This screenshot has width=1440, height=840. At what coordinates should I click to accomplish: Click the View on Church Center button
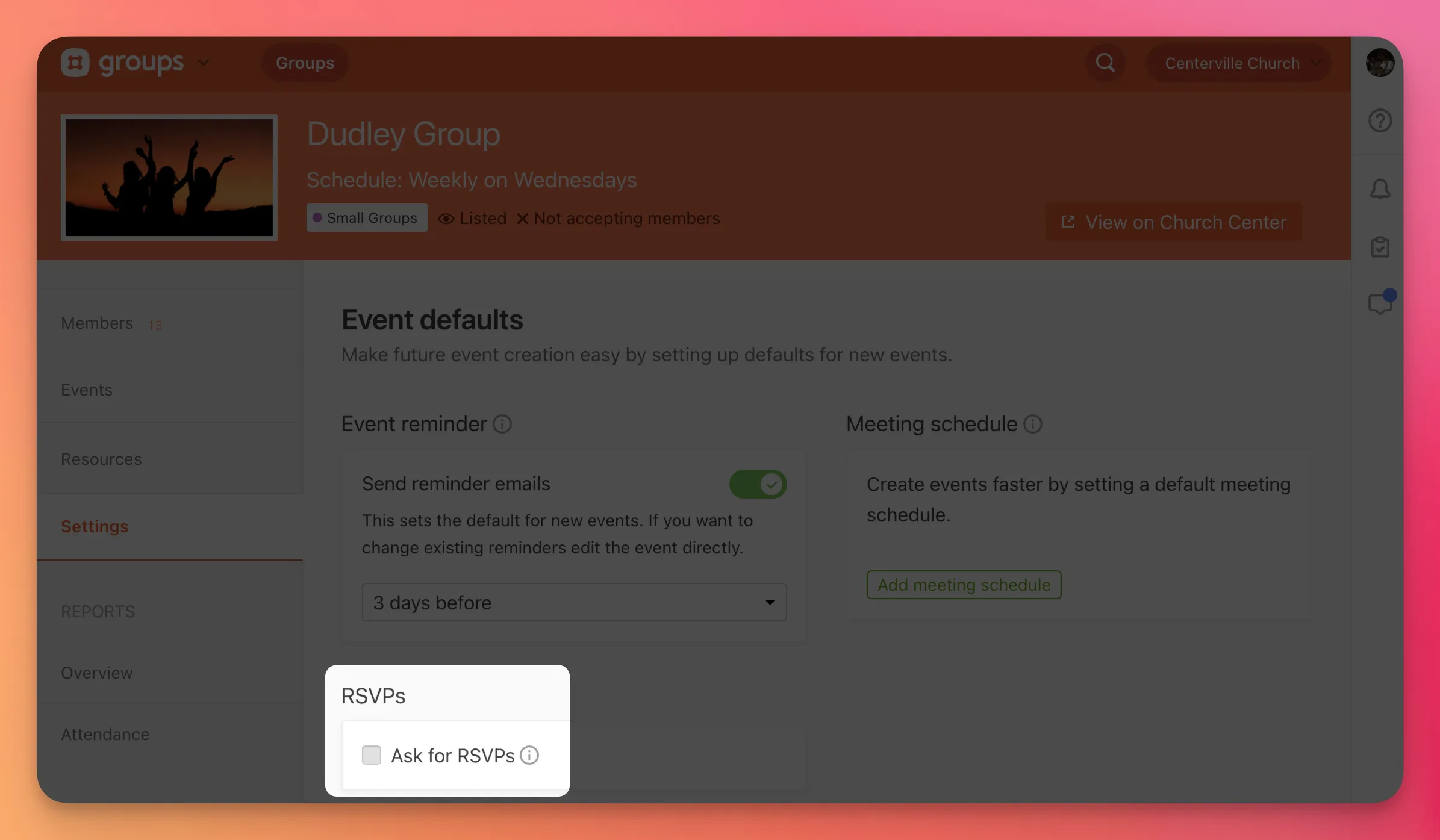(1173, 222)
